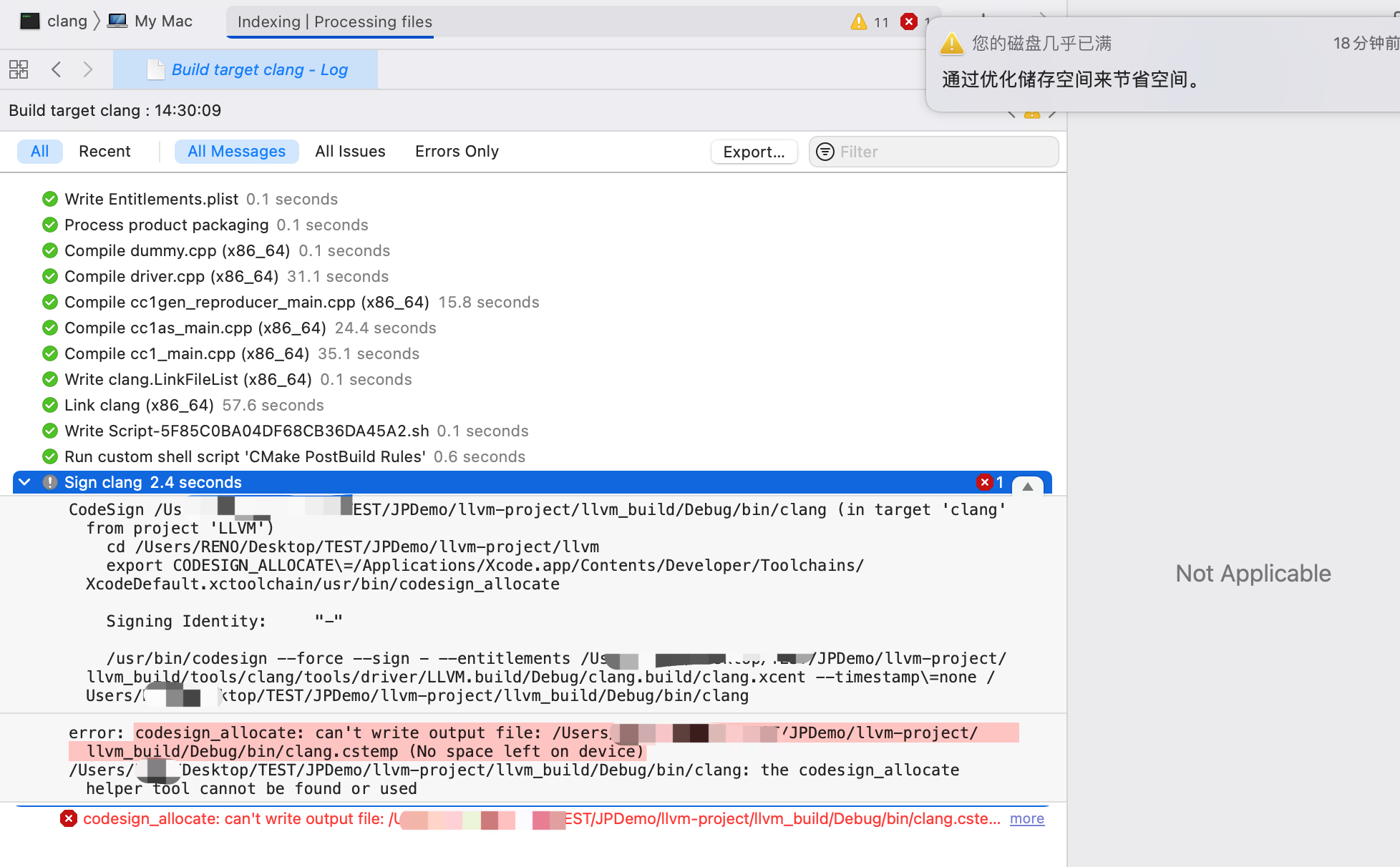This screenshot has width=1400, height=867.
Task: Click the red error icon beside codesign_allocate message
Action: [69, 818]
